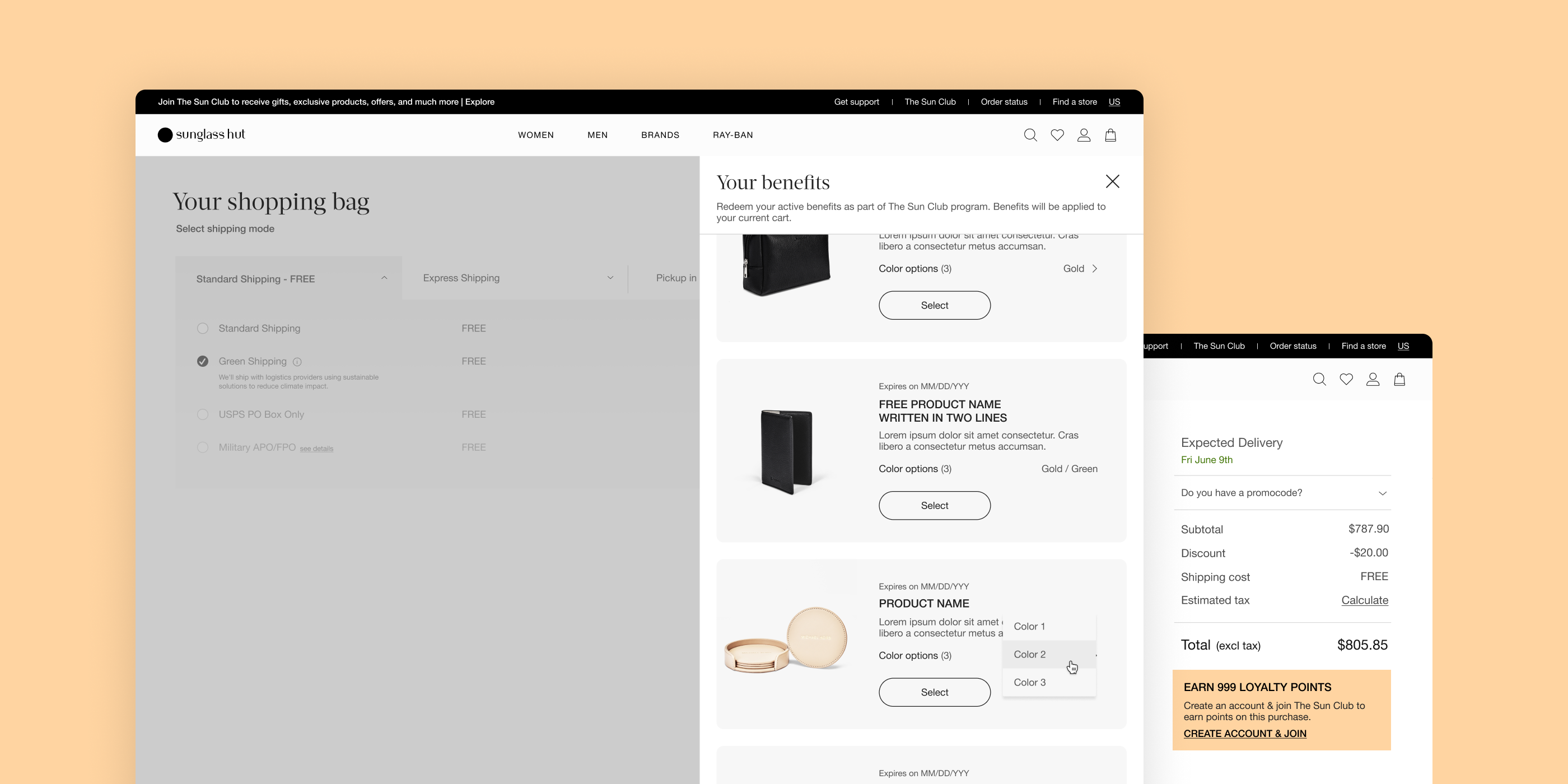Click The Sun Club link in main window

coord(930,102)
